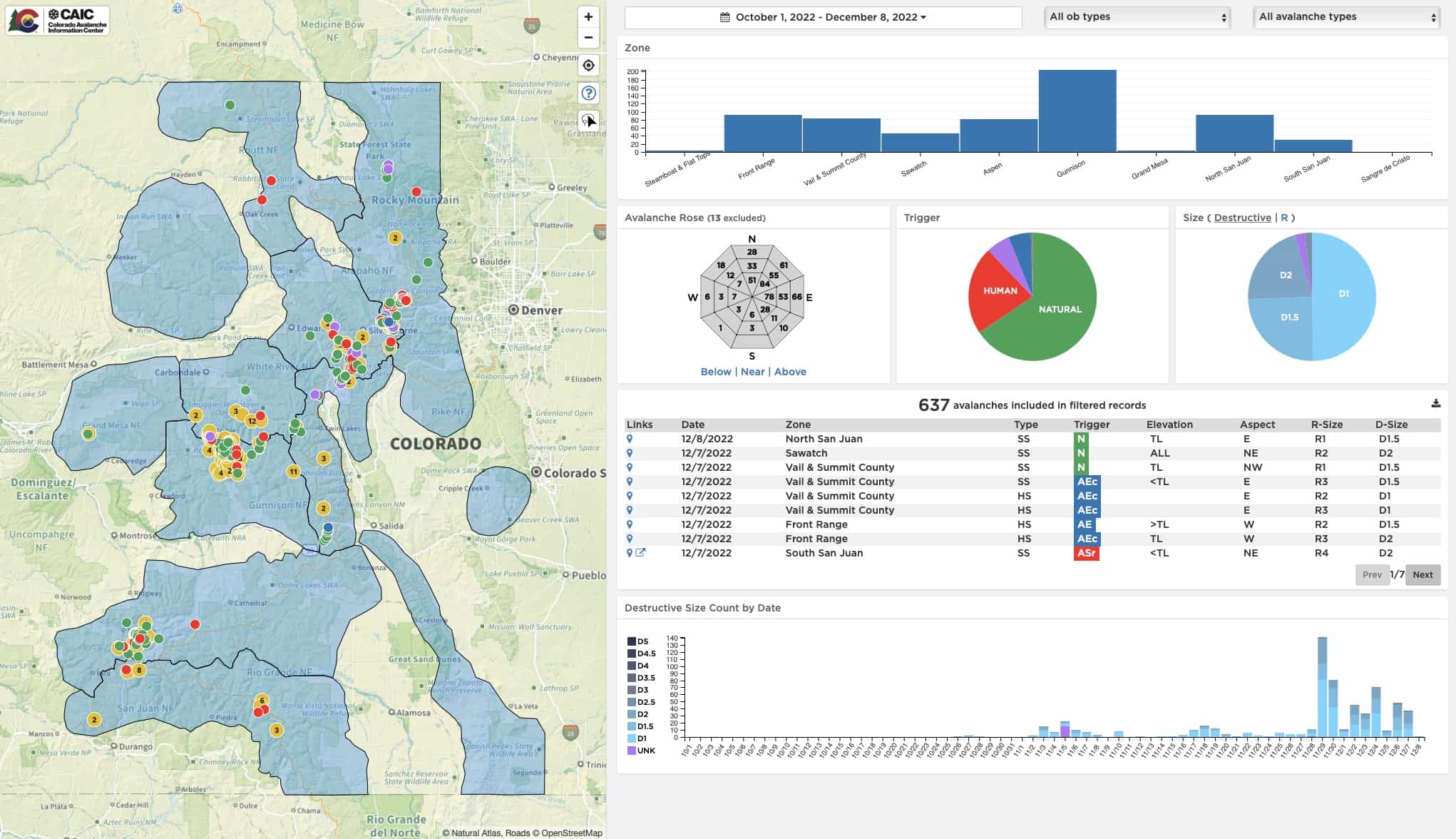
Task: Select E sector value 66 in avalanche rose
Action: 796,297
